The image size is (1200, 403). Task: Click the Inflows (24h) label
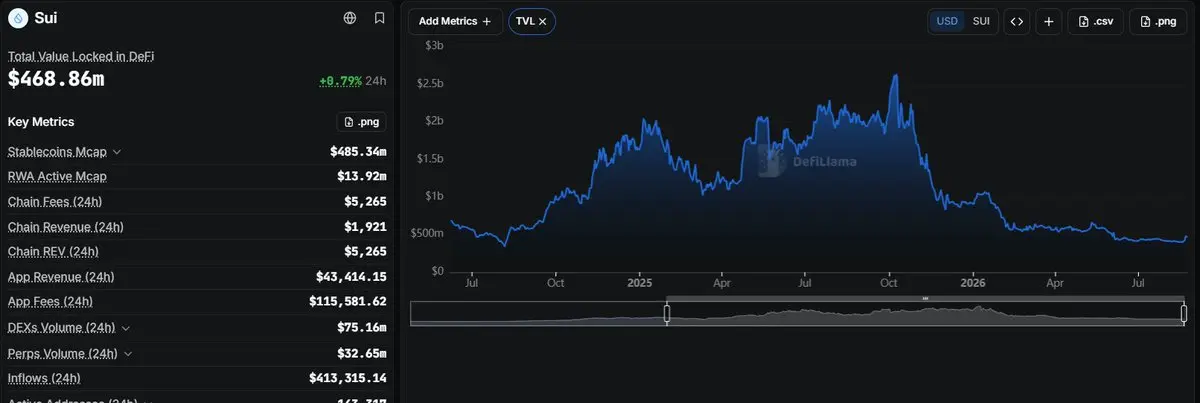(x=44, y=378)
